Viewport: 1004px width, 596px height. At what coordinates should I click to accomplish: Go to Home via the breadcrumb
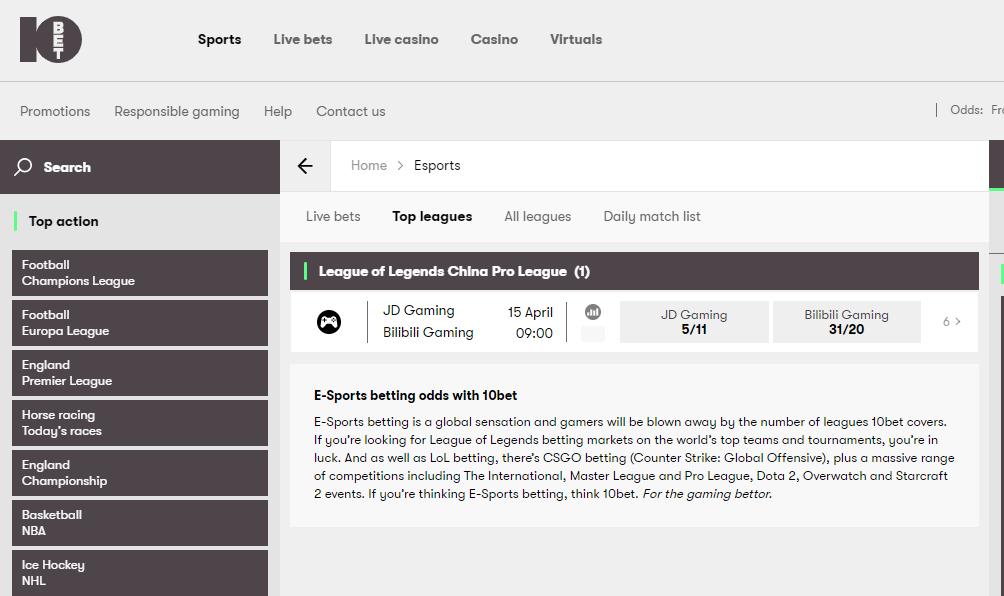(x=368, y=165)
